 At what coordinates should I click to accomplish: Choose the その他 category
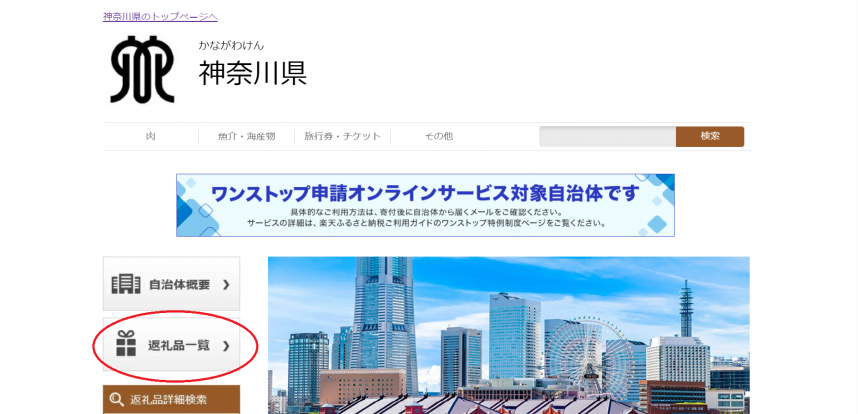438,137
